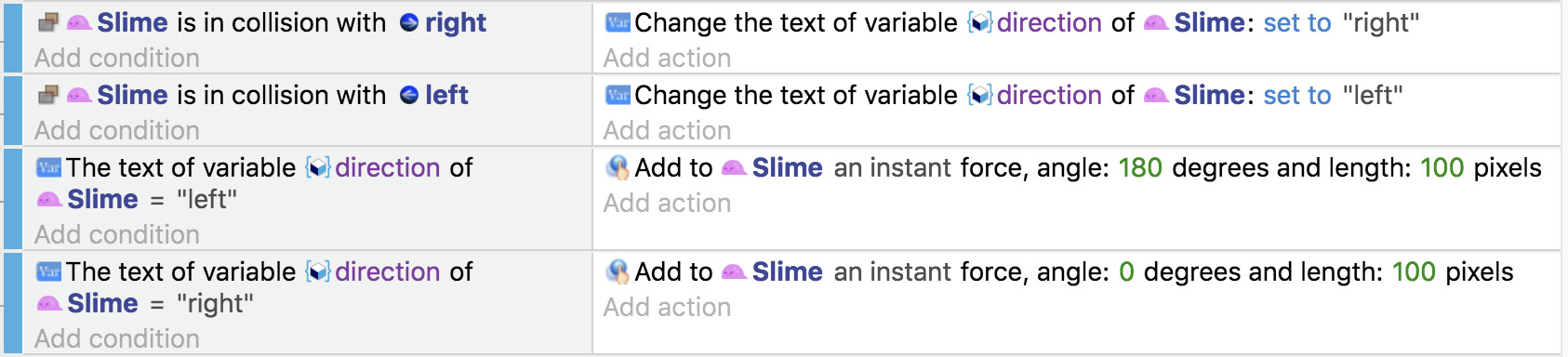Add condition under Slime collides with left
Viewport: 1568px width, 357px height.
tap(117, 130)
